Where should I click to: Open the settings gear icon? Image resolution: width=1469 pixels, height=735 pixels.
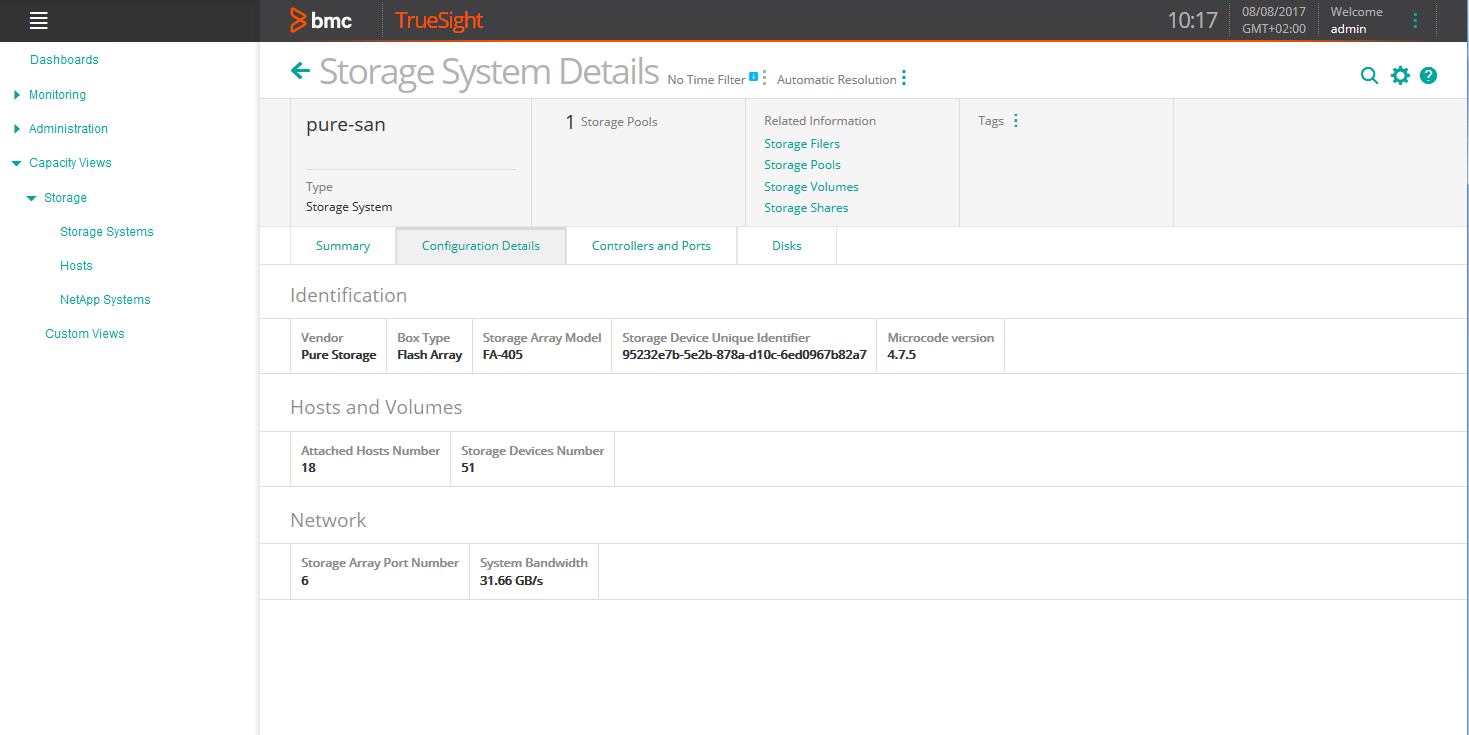tap(1400, 75)
